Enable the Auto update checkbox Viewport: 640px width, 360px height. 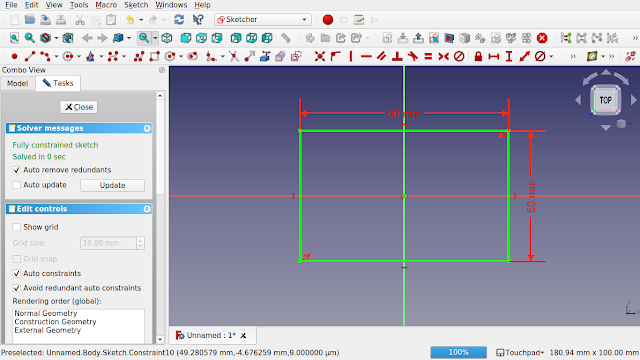click(16, 185)
